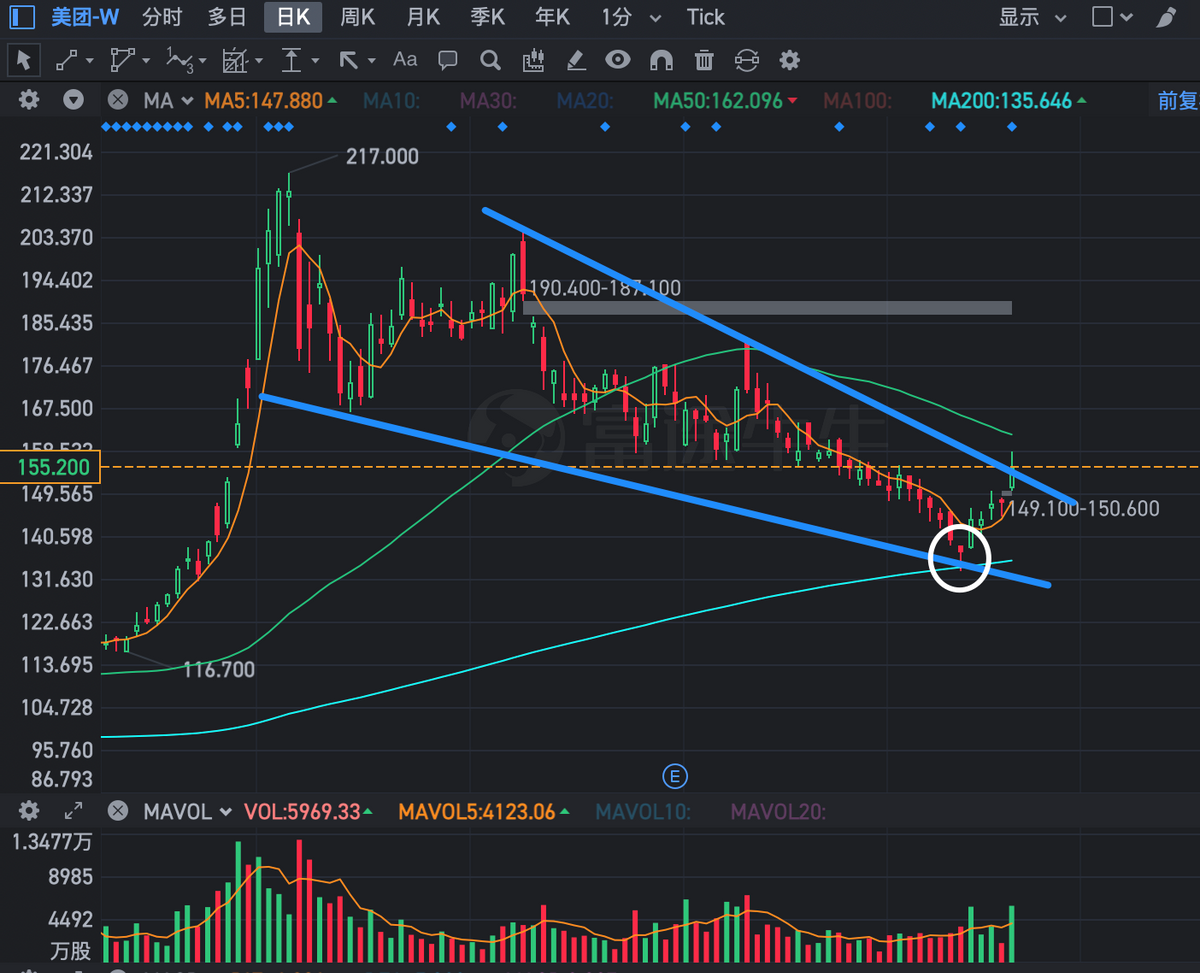This screenshot has height=973, width=1200.
Task: Click the MAVOL5:4123.06 value label
Action: tap(476, 812)
